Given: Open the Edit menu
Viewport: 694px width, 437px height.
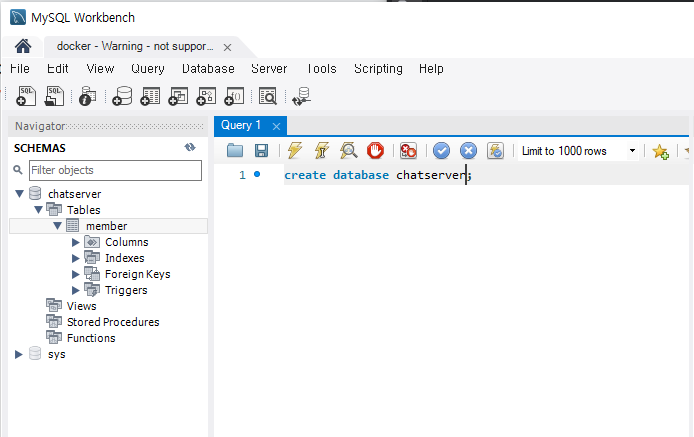Looking at the screenshot, I should coord(58,69).
